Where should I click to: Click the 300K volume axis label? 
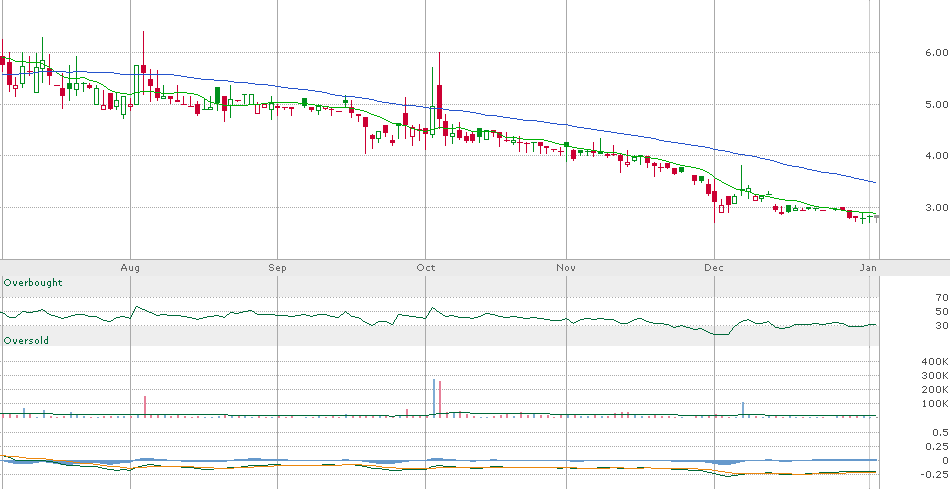pyautogui.click(x=936, y=376)
